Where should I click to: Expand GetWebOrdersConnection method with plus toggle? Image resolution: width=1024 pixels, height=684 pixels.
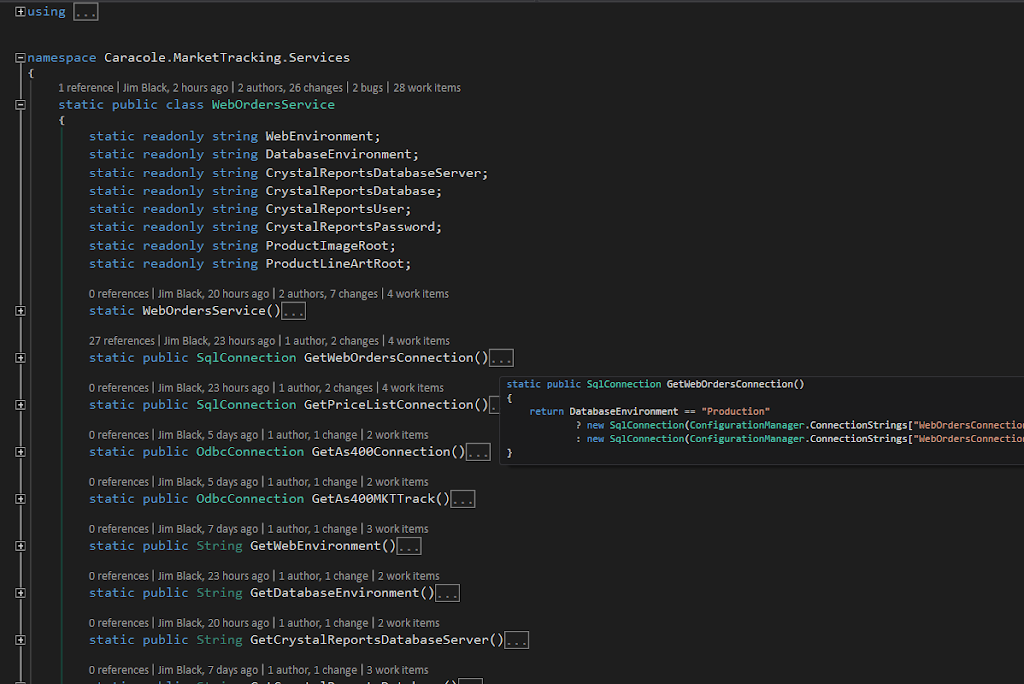(x=20, y=358)
